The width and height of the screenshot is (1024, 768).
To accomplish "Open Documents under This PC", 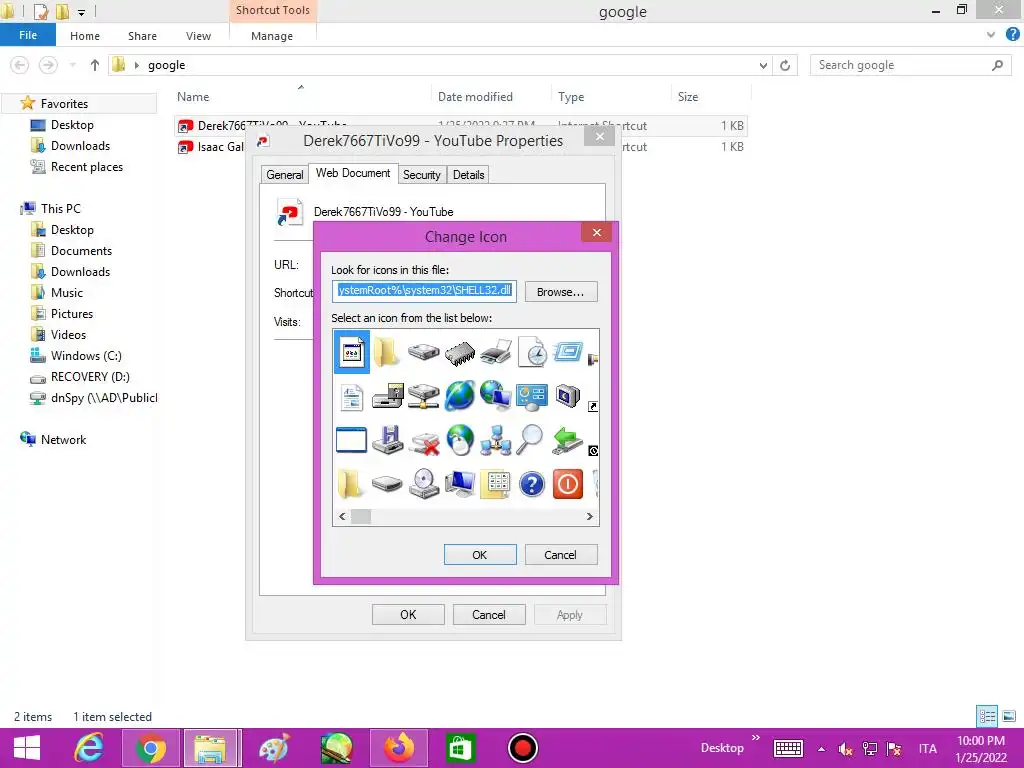I will 82,251.
